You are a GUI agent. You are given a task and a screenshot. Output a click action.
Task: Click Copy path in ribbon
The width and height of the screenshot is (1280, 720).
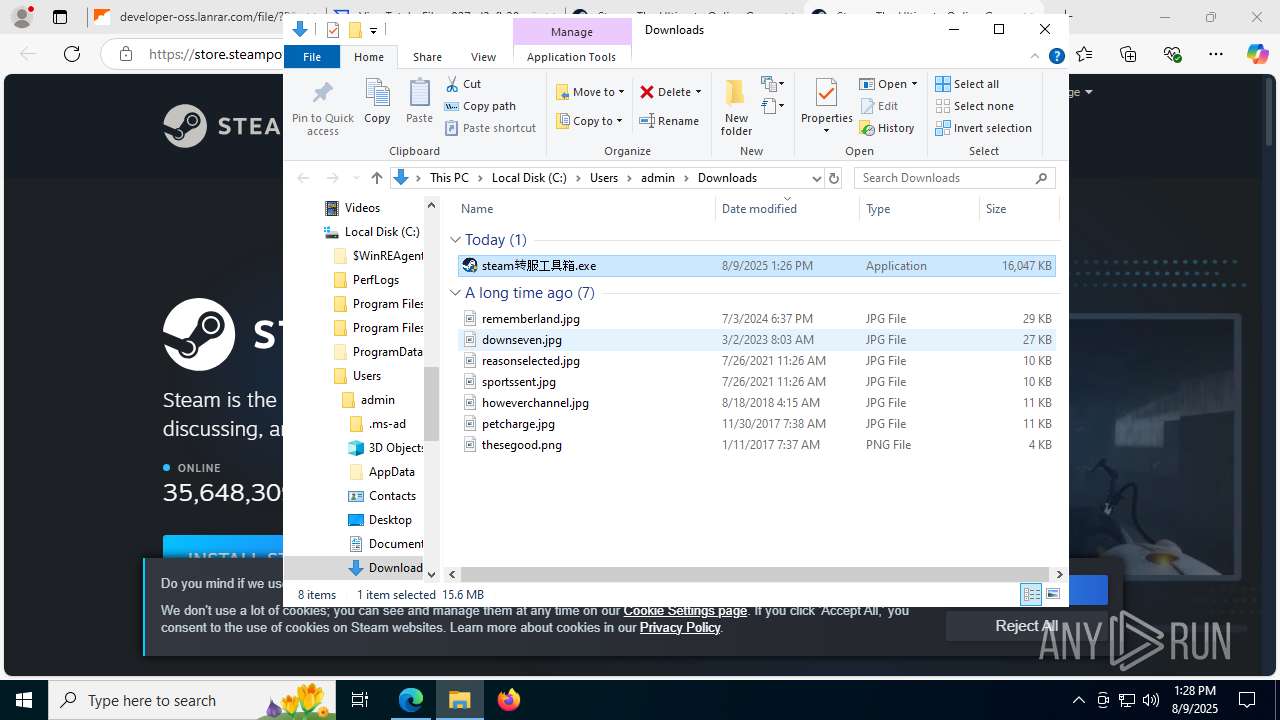(x=480, y=106)
